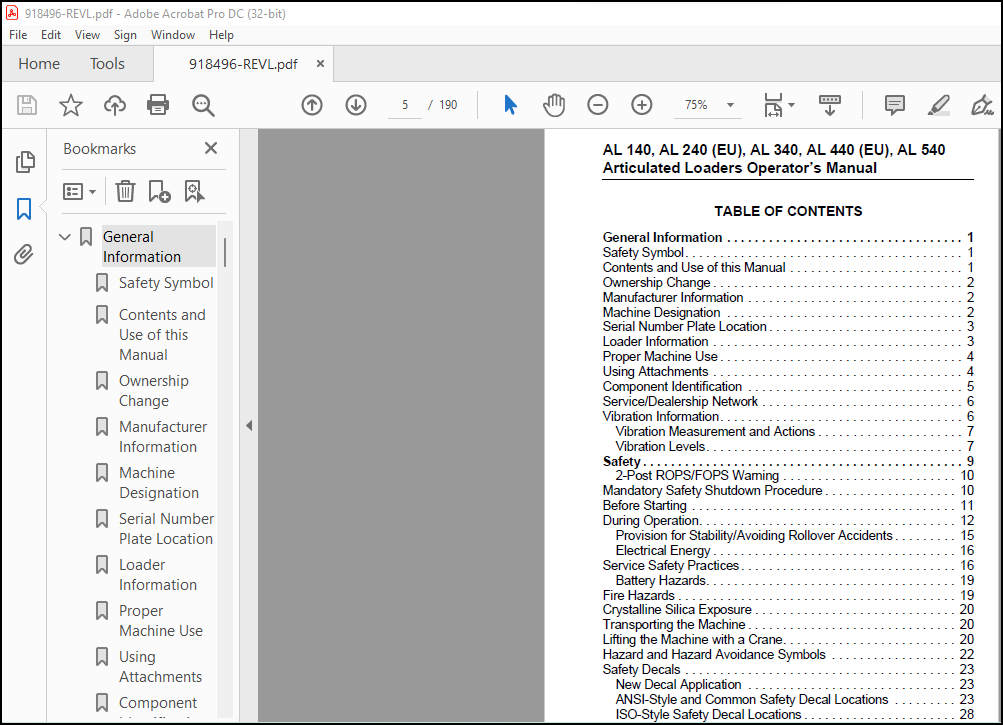This screenshot has width=1003, height=725.
Task: Open the zoom level 75% dropdown
Action: pos(730,105)
